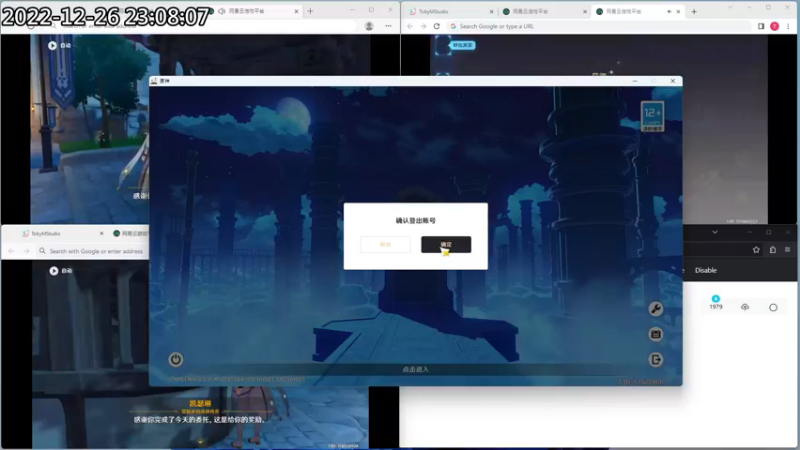800x450 pixels.
Task: Open the wrench repair icon in Genshin window
Action: click(656, 309)
